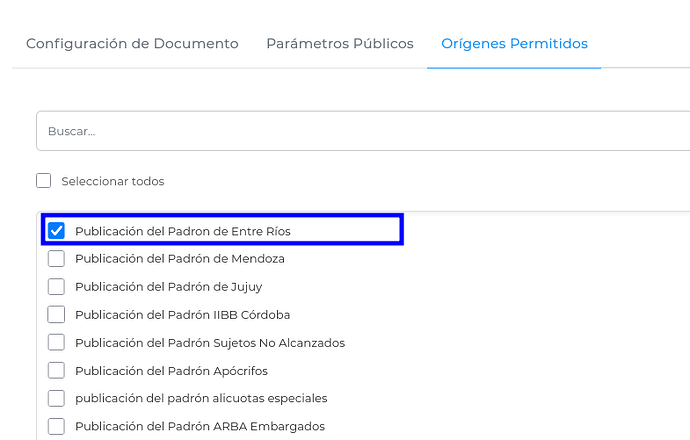The height and width of the screenshot is (440, 690).
Task: Switch to the Parámetros Públicos tab
Action: pyautogui.click(x=340, y=44)
